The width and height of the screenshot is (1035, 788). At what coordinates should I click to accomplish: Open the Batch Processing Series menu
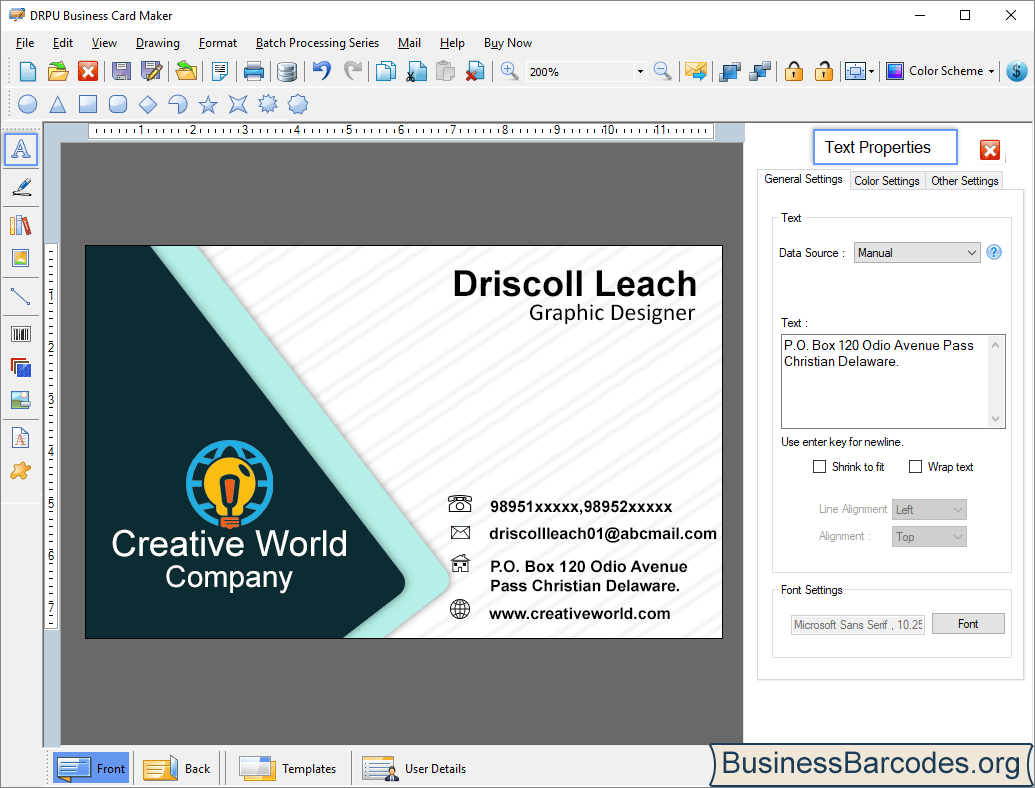[317, 43]
